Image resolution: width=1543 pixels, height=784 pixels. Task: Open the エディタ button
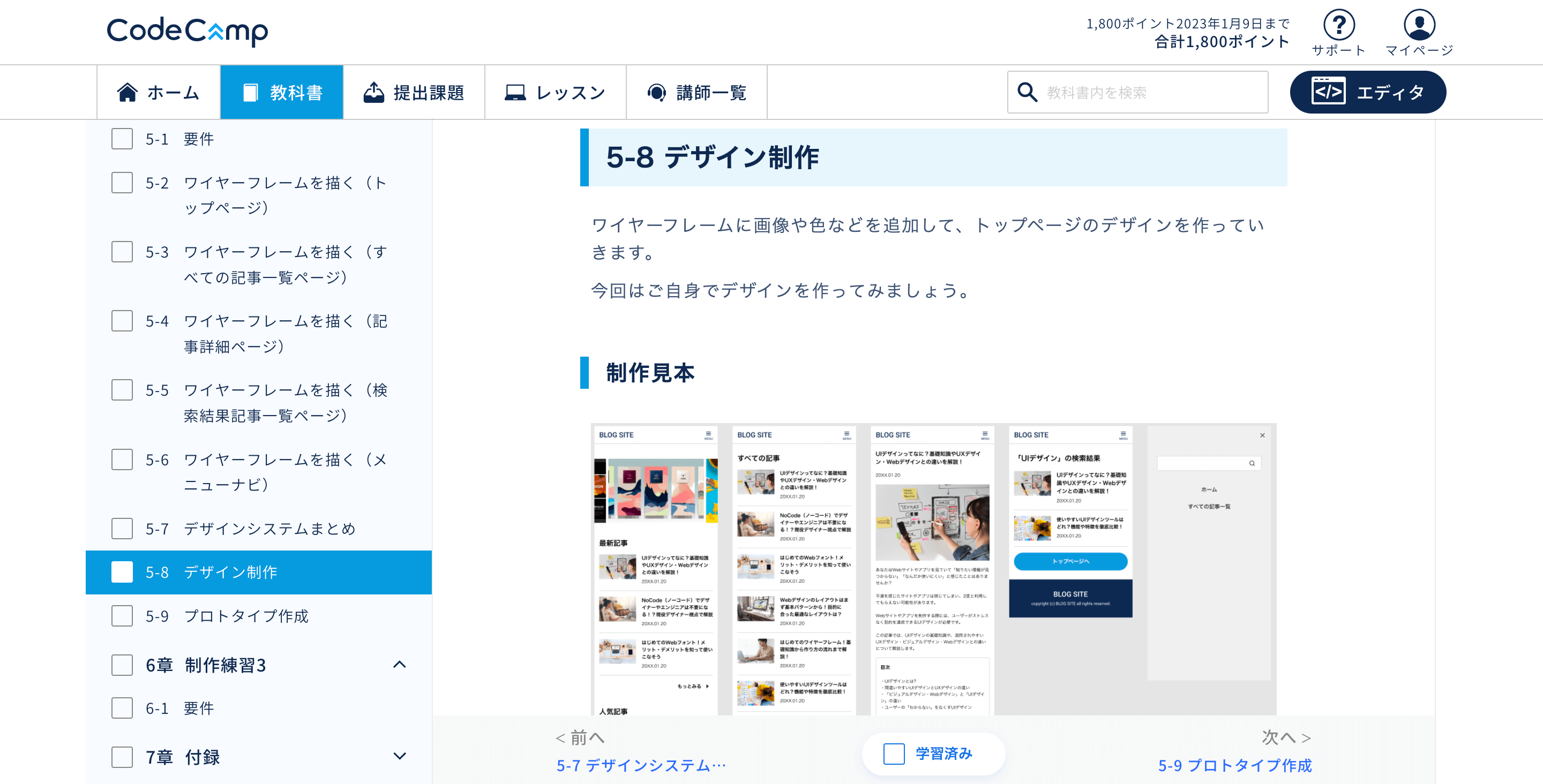point(1367,92)
